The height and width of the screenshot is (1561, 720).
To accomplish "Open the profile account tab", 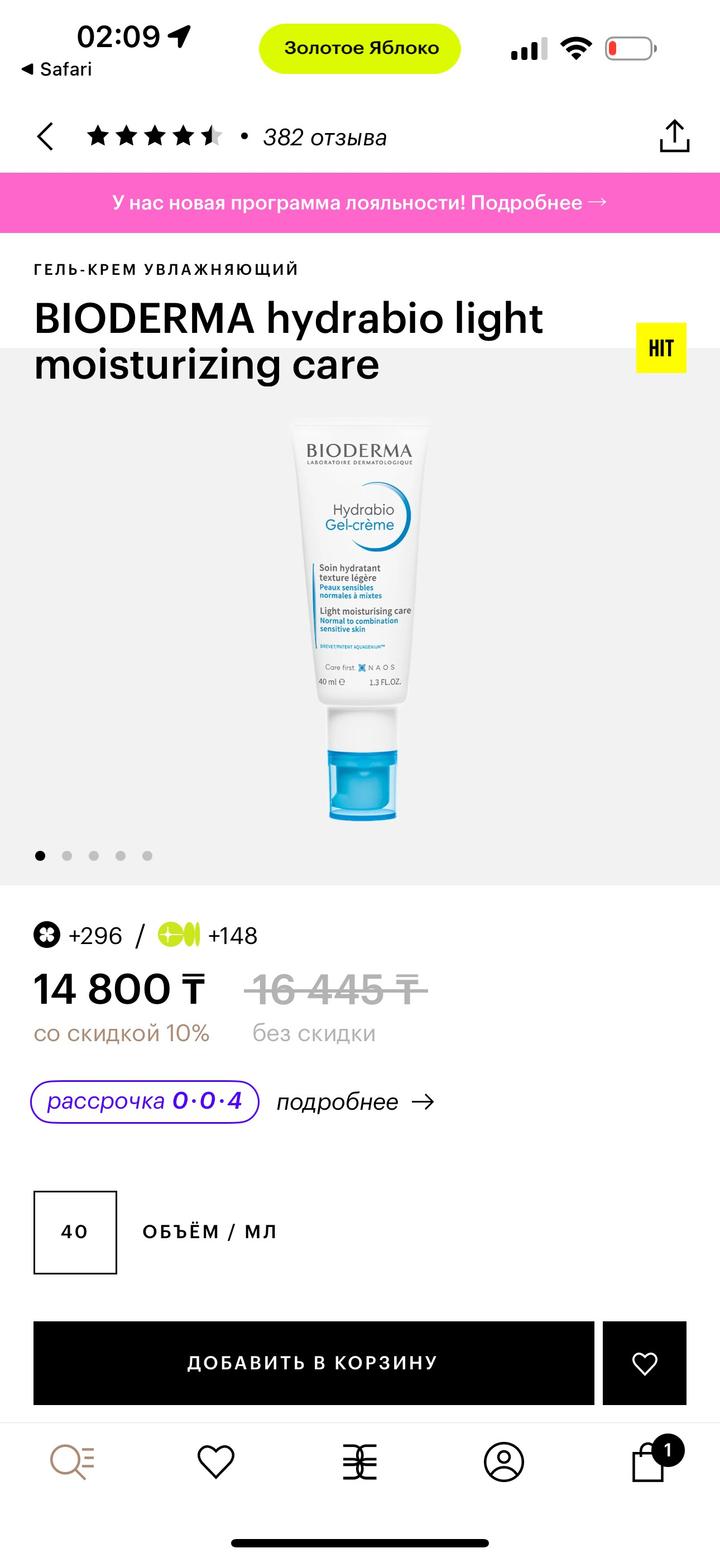I will pyautogui.click(x=504, y=1462).
